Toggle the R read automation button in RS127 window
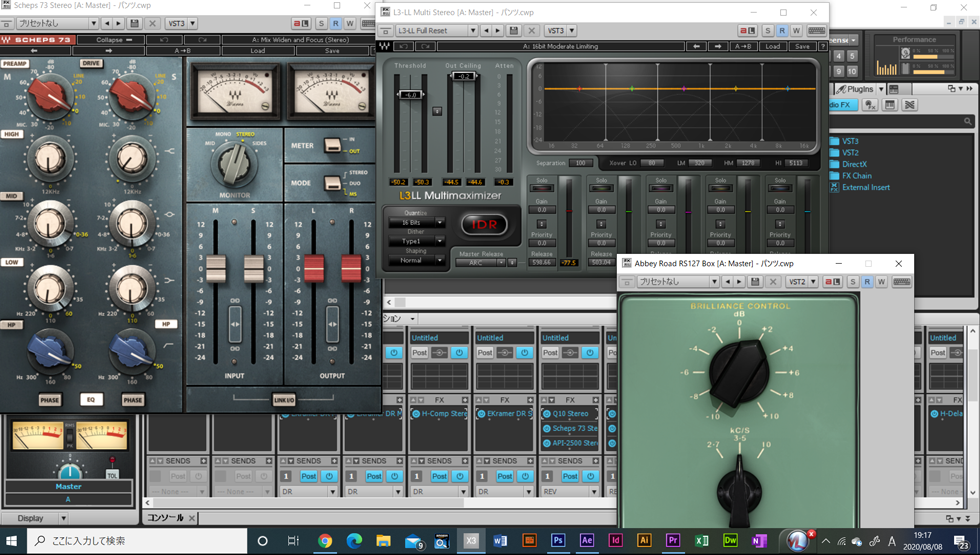 pos(867,282)
